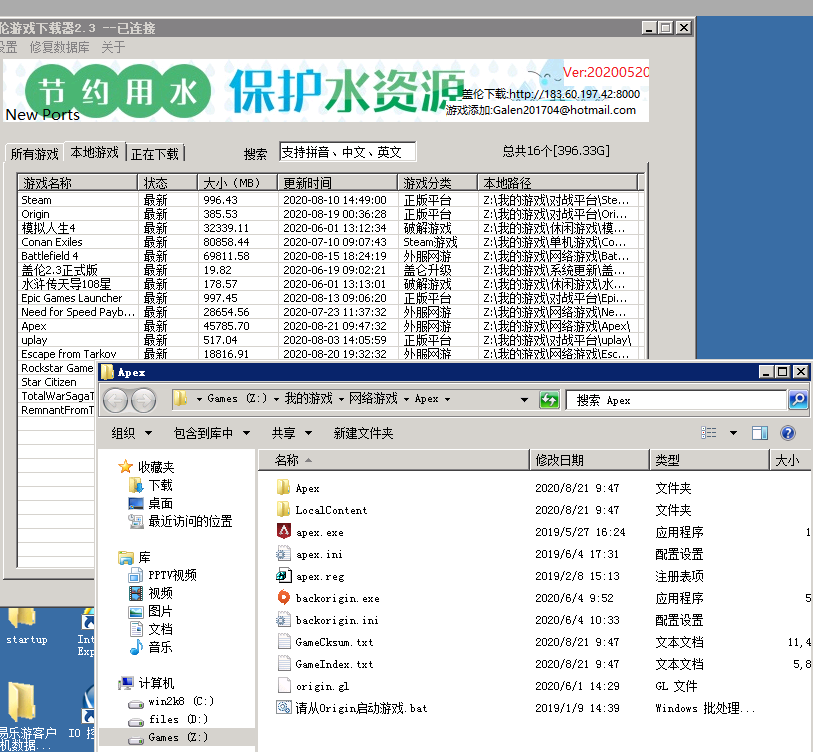Select the apex.reg registry file
This screenshot has height=752, width=813.
(310, 576)
